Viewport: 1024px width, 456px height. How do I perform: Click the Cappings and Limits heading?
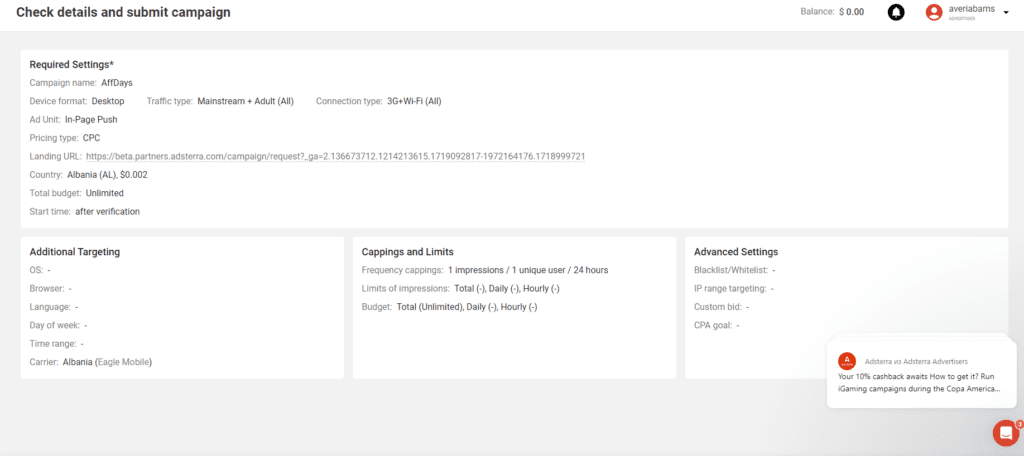pos(408,252)
